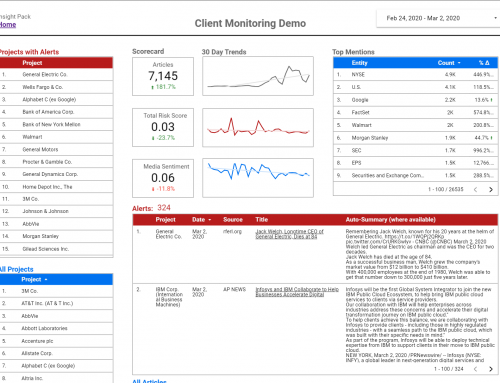Click the Title column header in Alerts
500x383 pixels.
tap(262, 219)
